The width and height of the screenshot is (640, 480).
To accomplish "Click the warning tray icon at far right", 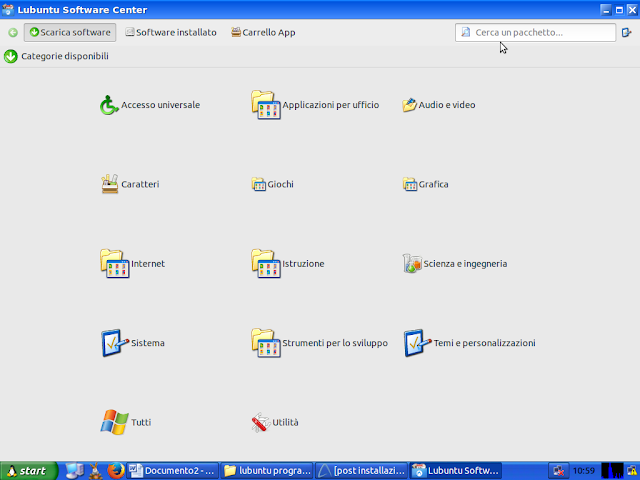I will [x=632, y=471].
